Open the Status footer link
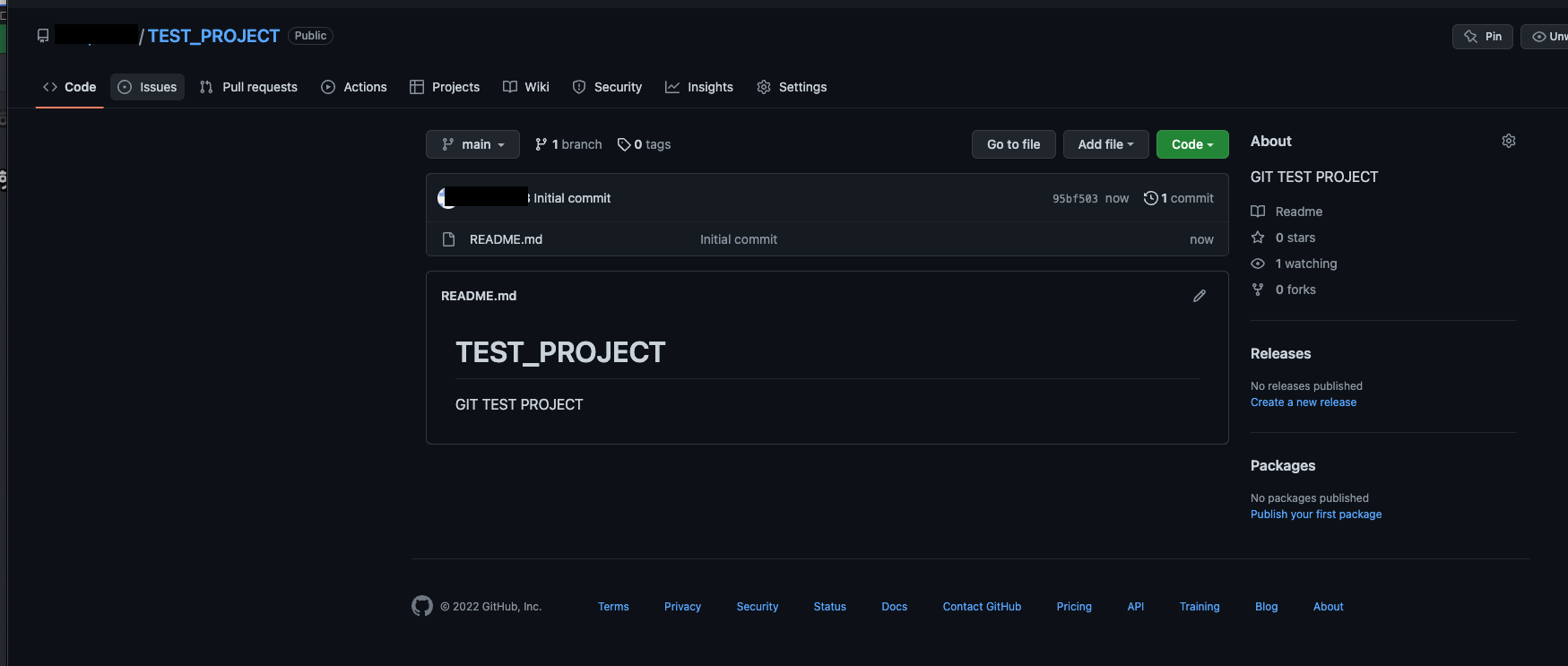The height and width of the screenshot is (666, 1568). click(x=830, y=607)
